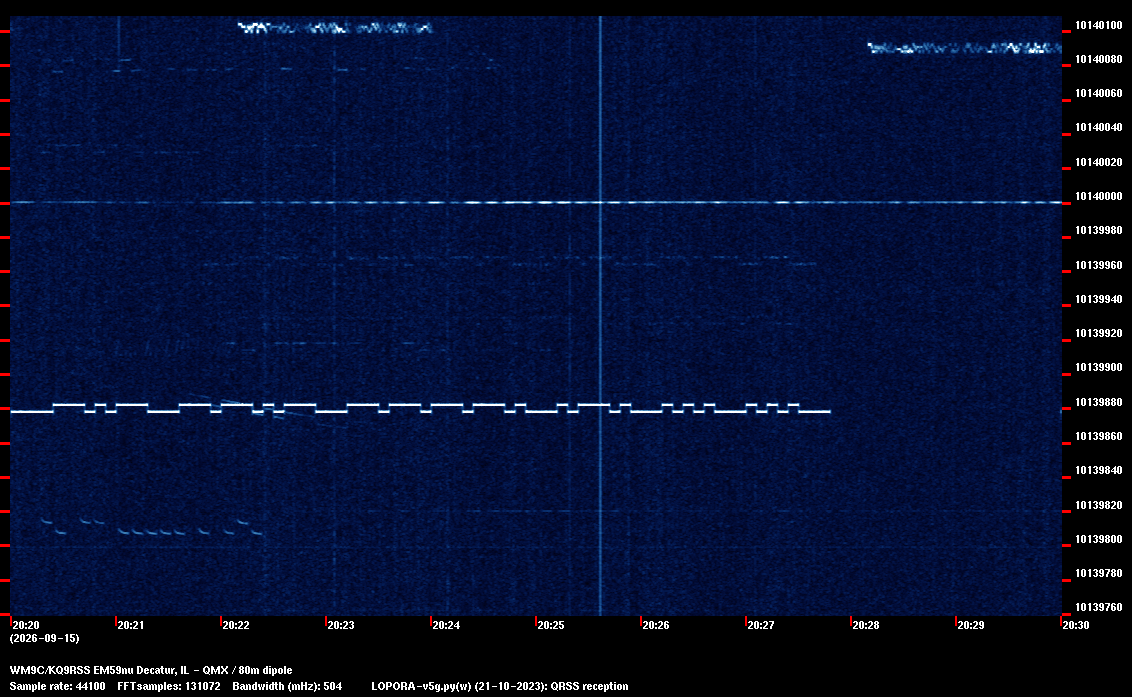Screen dimensions: 1132x697
Task: Click the (2026-09-15) date label
Action: coord(44,638)
